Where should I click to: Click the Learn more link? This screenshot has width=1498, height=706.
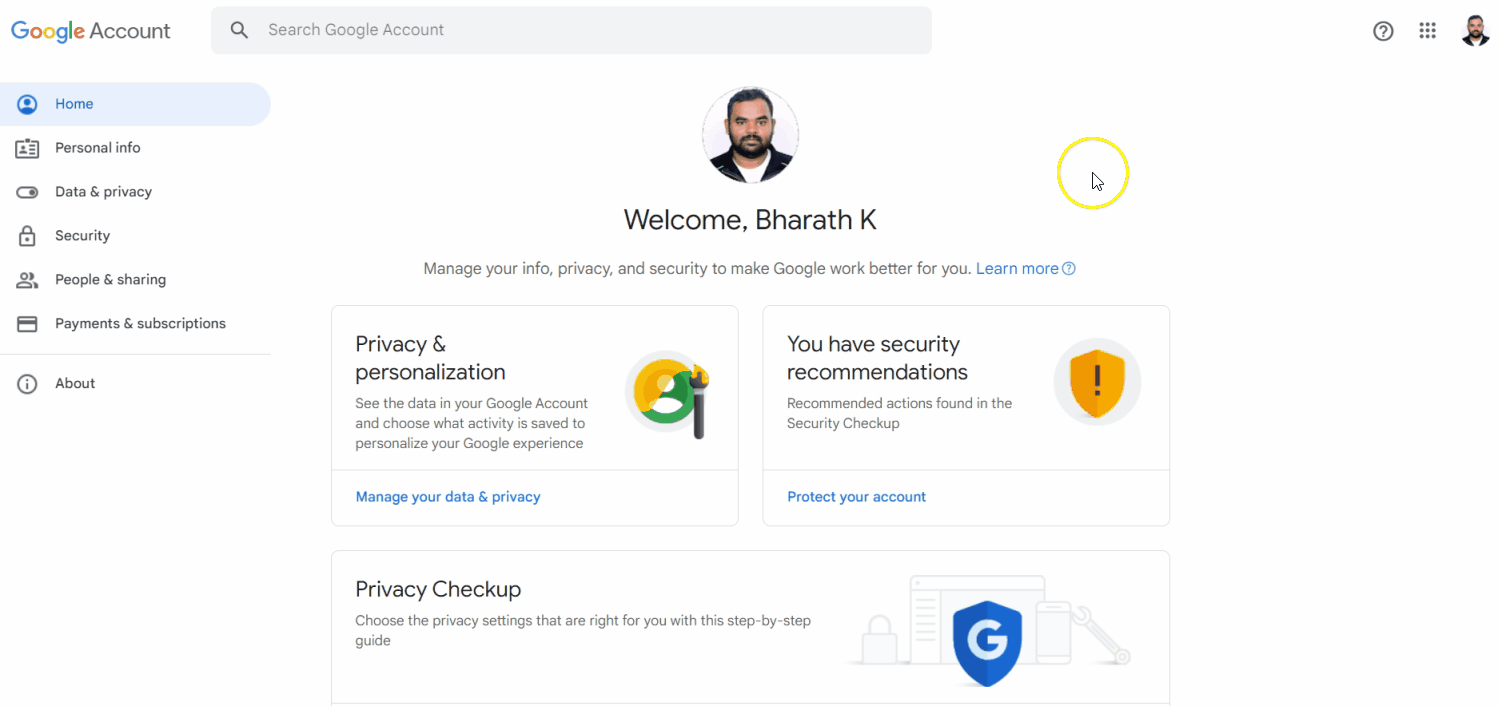pos(1017,268)
